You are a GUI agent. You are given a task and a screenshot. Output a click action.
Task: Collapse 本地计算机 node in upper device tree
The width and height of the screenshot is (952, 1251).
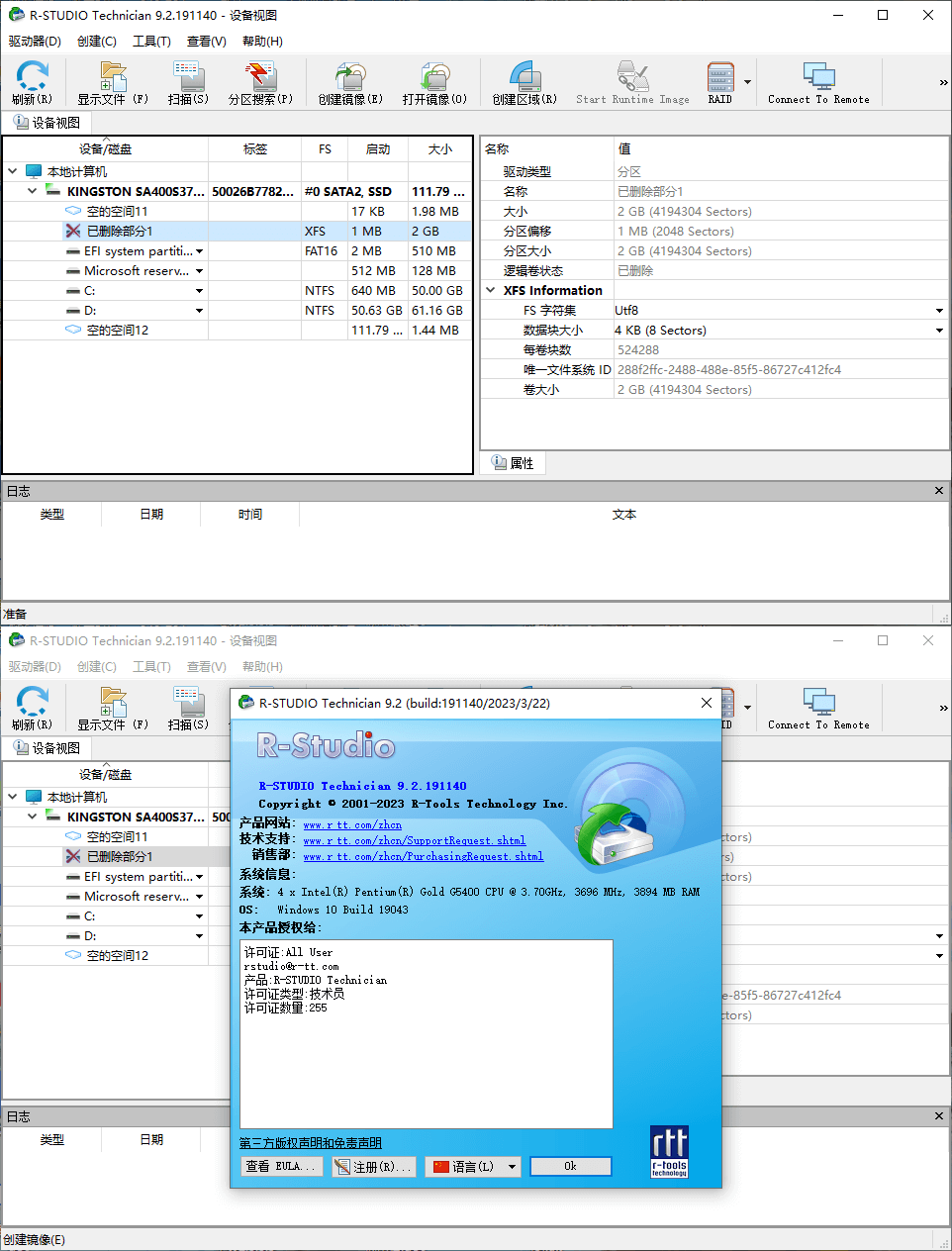click(13, 171)
